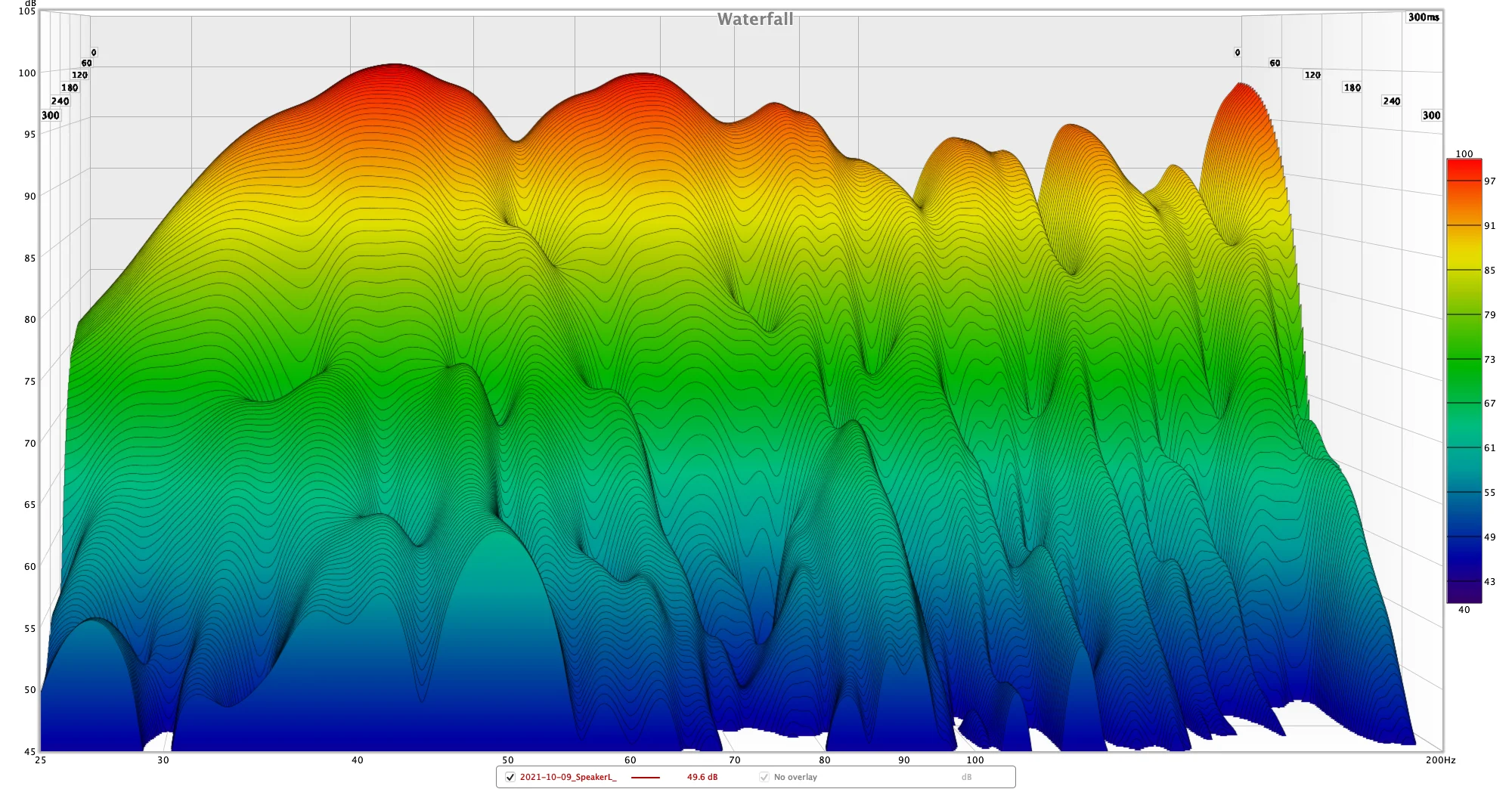
Task: Click the 45 dB vertical axis label
Action: click(x=29, y=751)
